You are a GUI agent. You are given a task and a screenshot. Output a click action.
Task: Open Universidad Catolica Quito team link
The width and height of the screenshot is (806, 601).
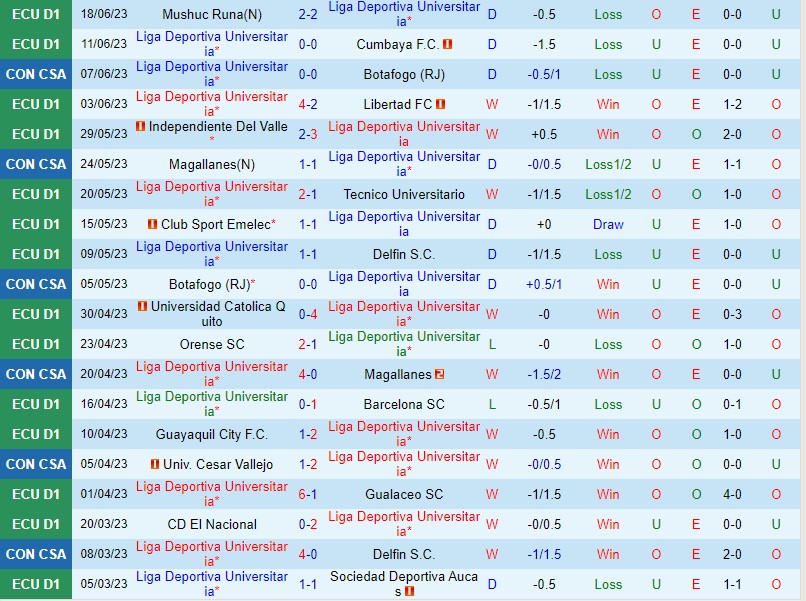[218, 314]
